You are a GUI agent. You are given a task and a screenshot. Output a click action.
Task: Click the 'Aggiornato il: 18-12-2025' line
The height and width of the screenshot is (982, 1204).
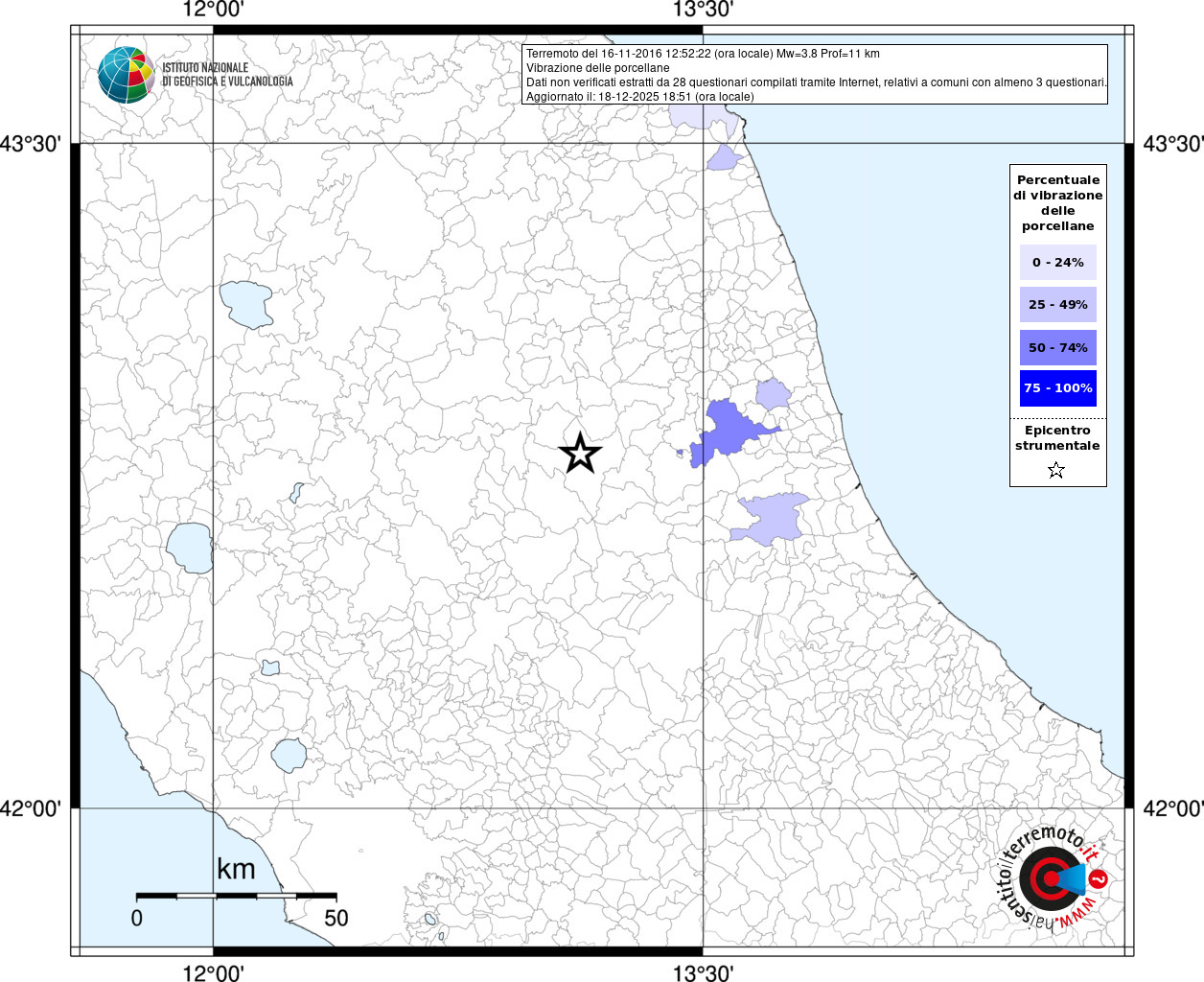640,97
